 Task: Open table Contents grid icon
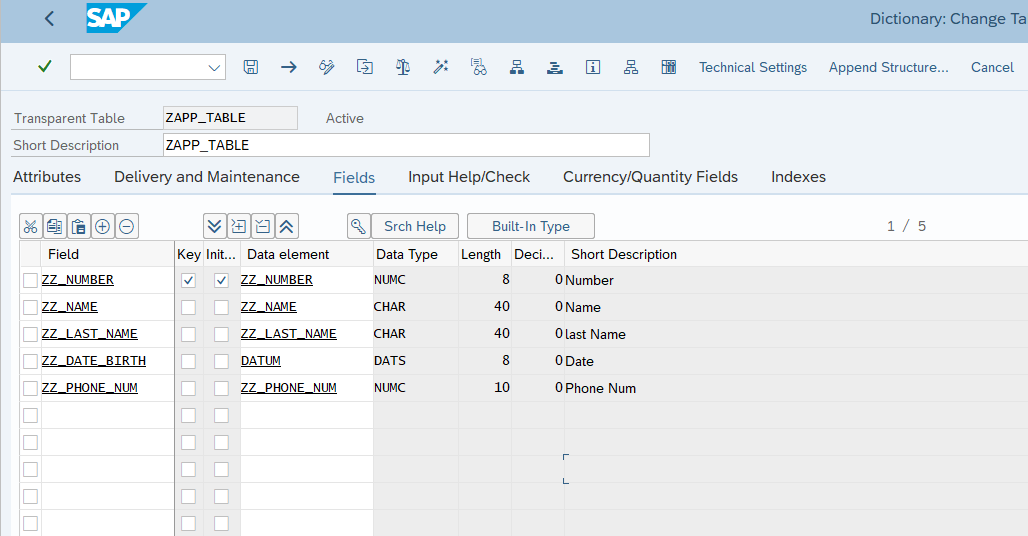click(x=669, y=67)
